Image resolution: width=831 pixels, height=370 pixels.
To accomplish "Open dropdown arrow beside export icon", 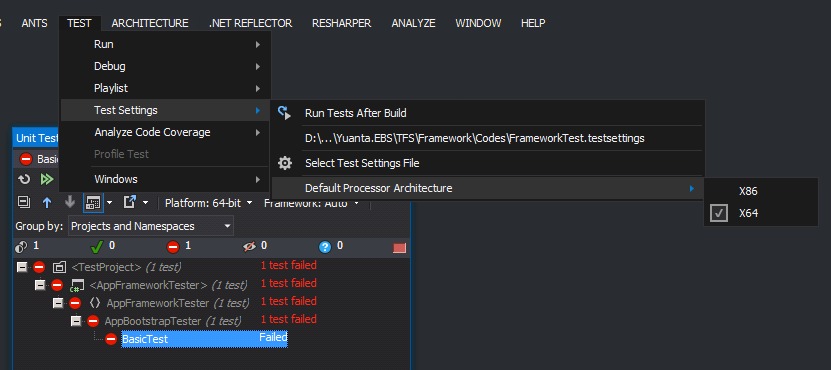I will click(145, 202).
